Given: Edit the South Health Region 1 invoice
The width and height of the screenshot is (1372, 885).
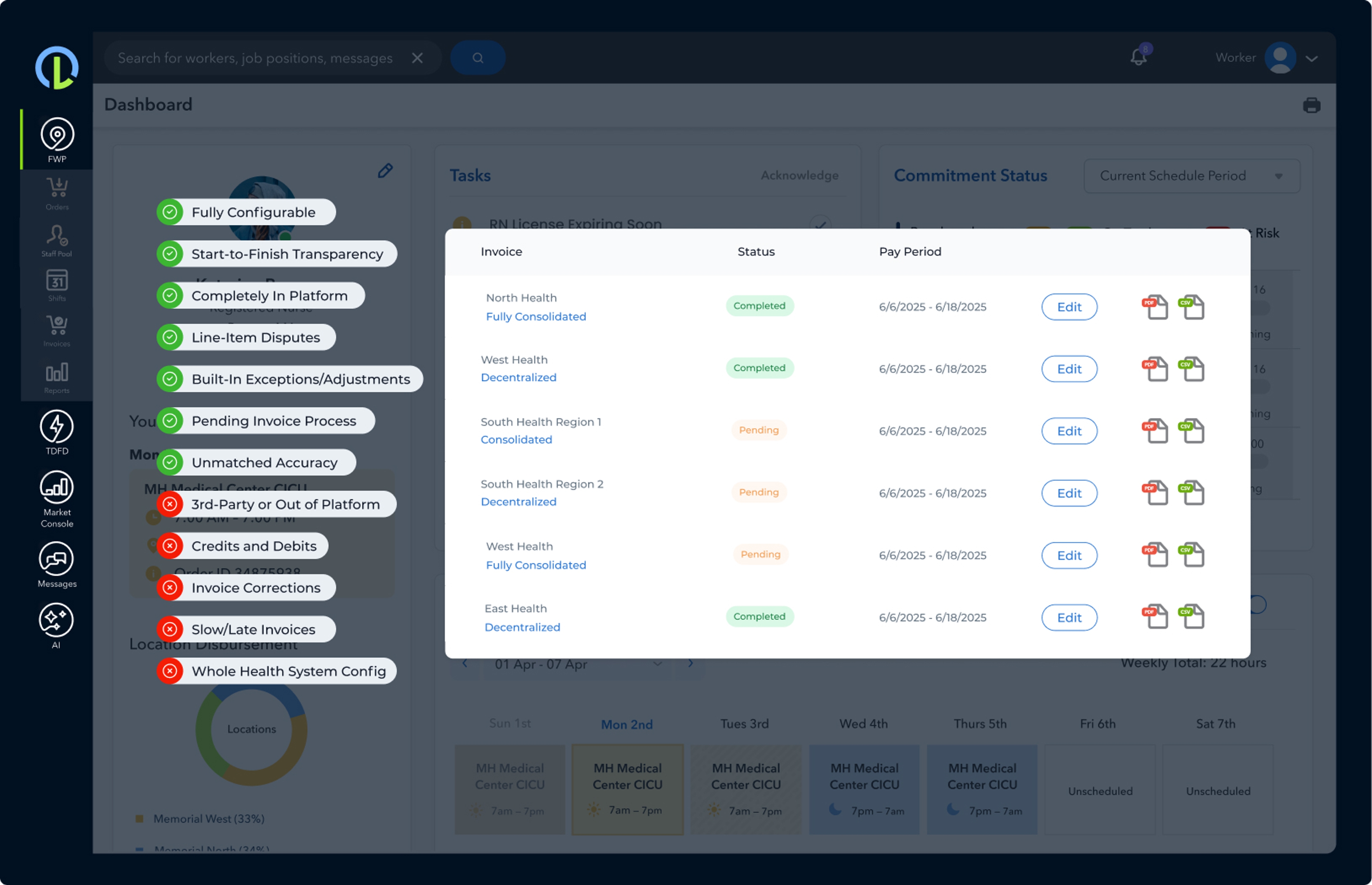Looking at the screenshot, I should pos(1069,431).
